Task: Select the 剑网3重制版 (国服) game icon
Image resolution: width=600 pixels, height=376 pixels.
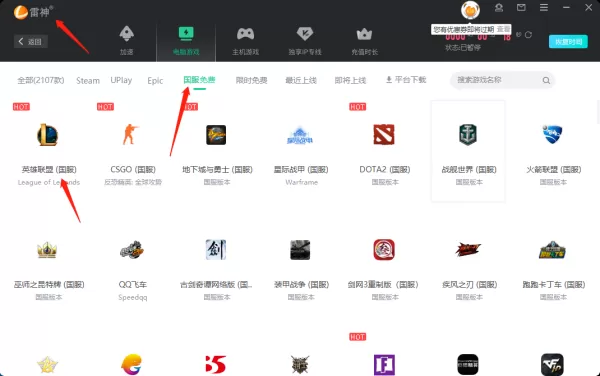Action: tap(384, 250)
